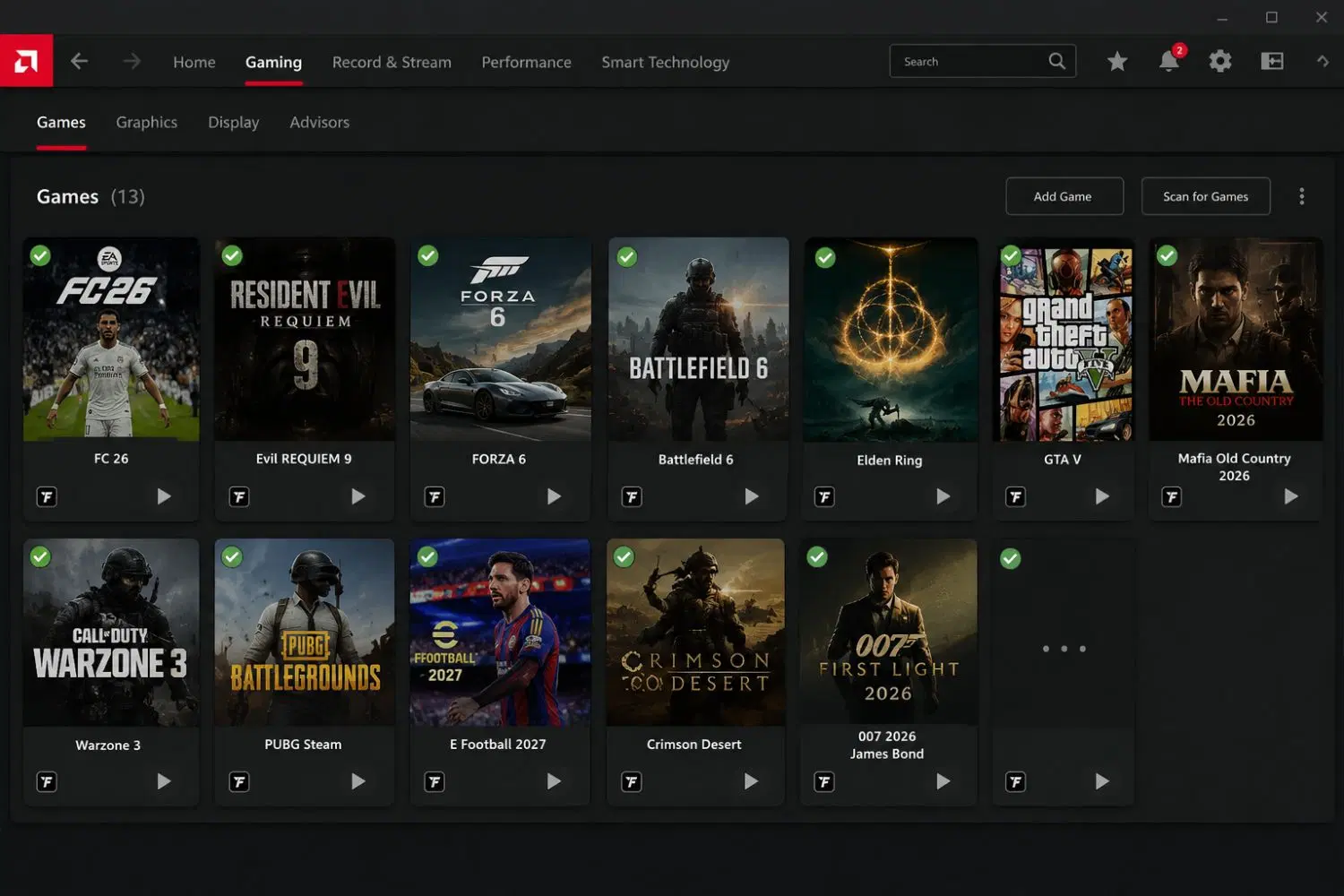Image resolution: width=1344 pixels, height=896 pixels.
Task: Click the green checkmark on Battlefield 6
Action: point(627,257)
